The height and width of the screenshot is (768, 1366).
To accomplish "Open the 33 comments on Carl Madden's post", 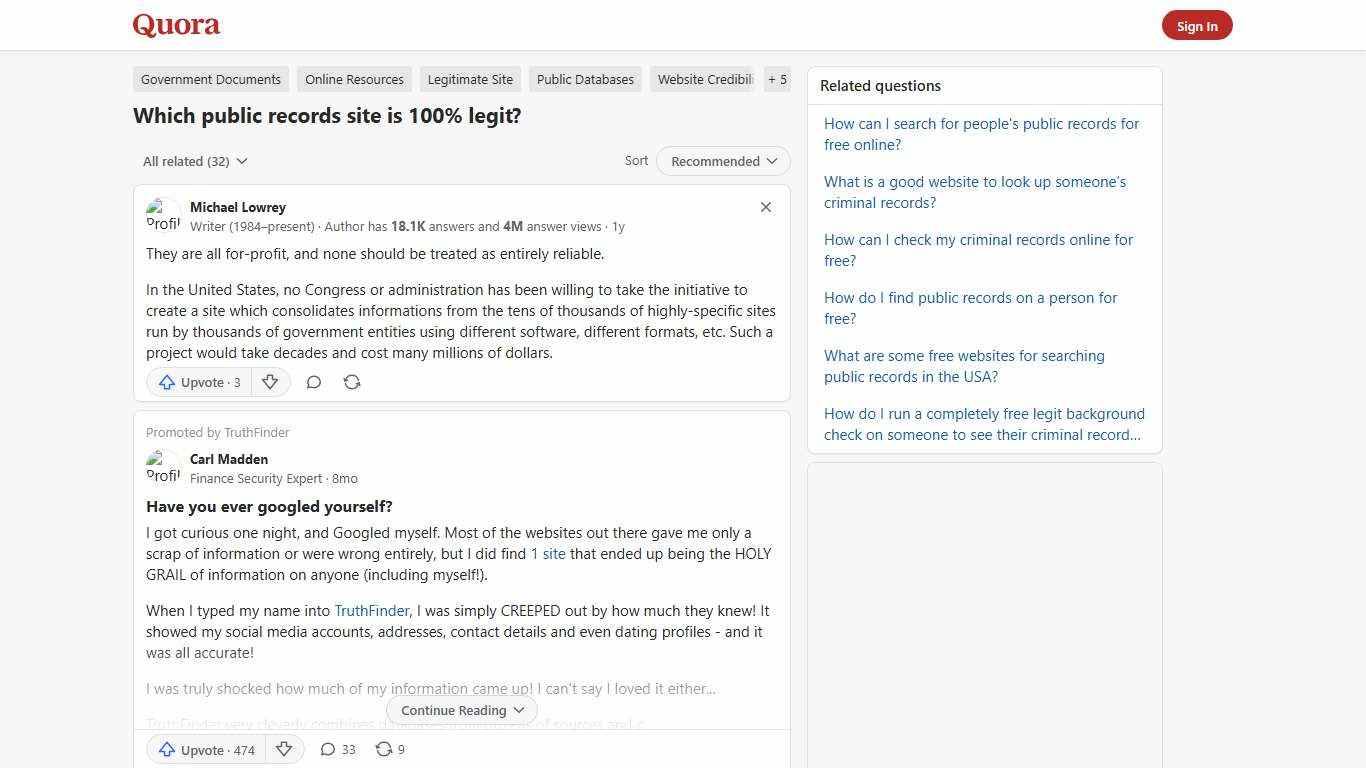I will tap(337, 749).
